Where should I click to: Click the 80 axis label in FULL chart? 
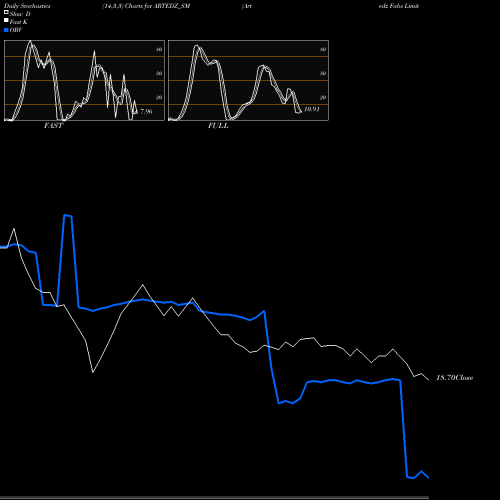click(x=323, y=49)
